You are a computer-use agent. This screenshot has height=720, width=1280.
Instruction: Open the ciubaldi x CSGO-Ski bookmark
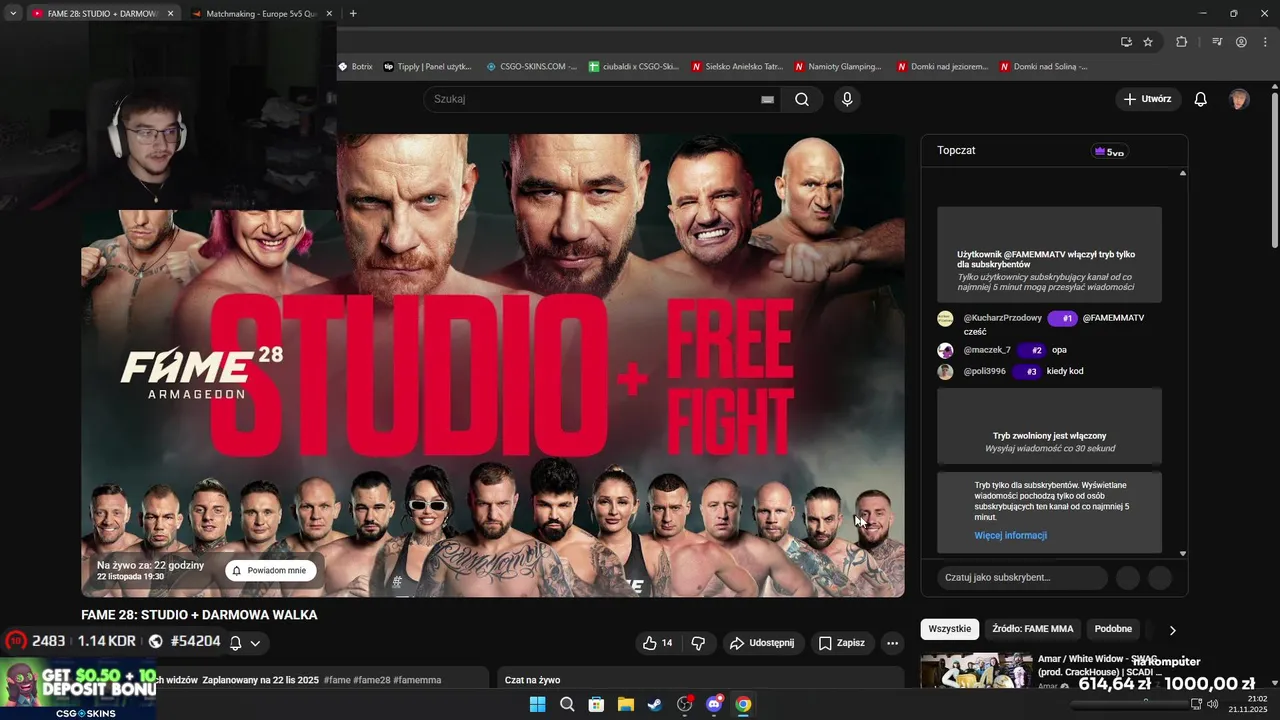(x=634, y=67)
